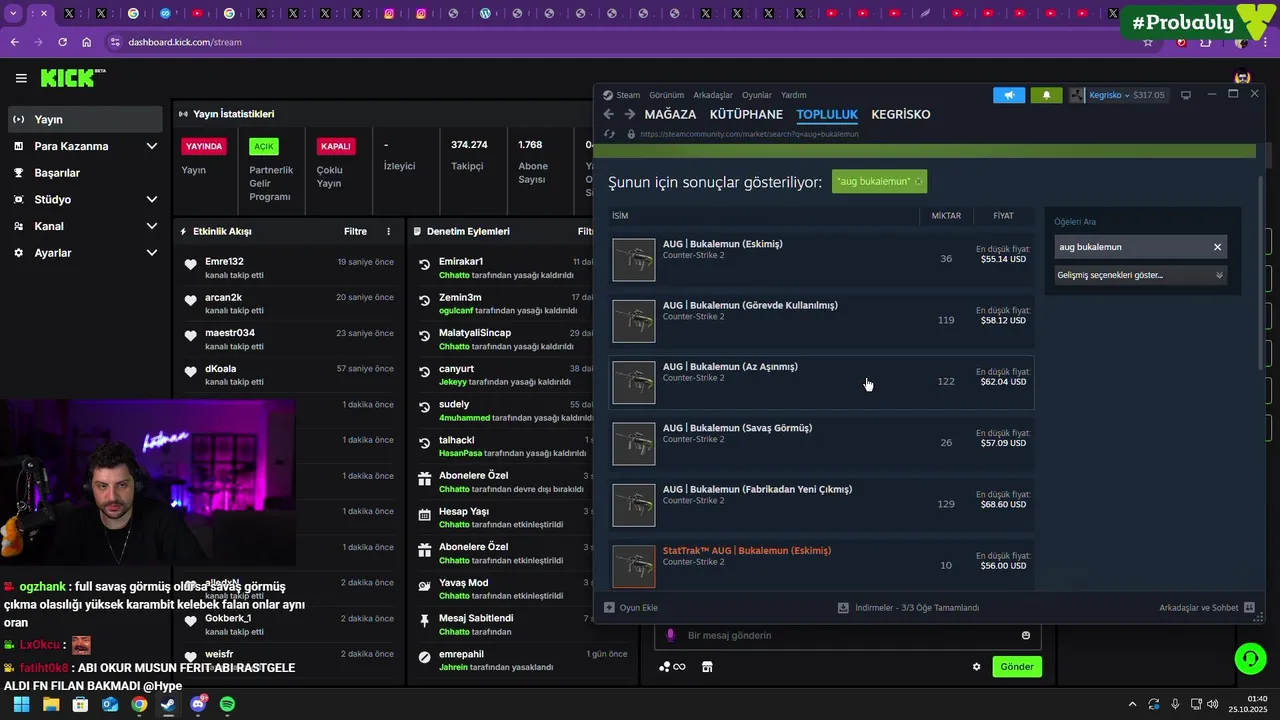The image size is (1280, 720).
Task: Sort results by FİYAT column
Action: 1003,216
